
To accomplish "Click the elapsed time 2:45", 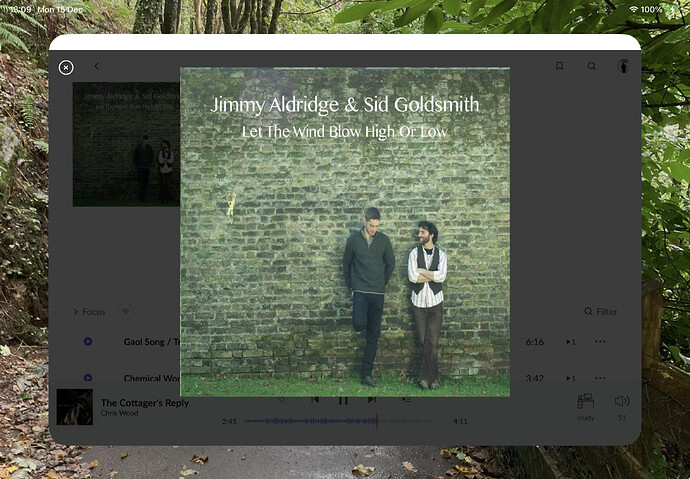I will 229,421.
